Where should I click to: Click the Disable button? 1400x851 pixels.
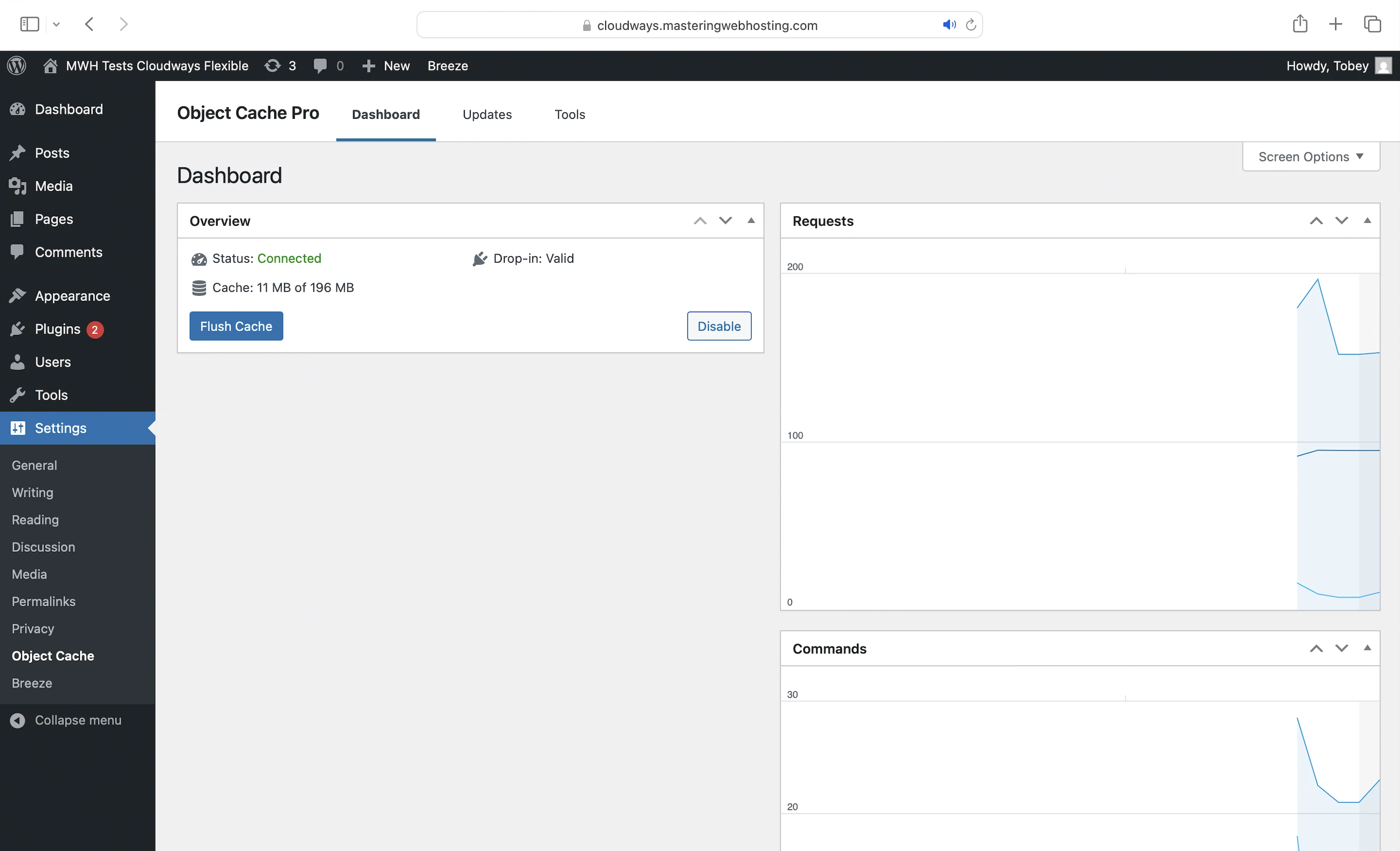click(x=718, y=326)
